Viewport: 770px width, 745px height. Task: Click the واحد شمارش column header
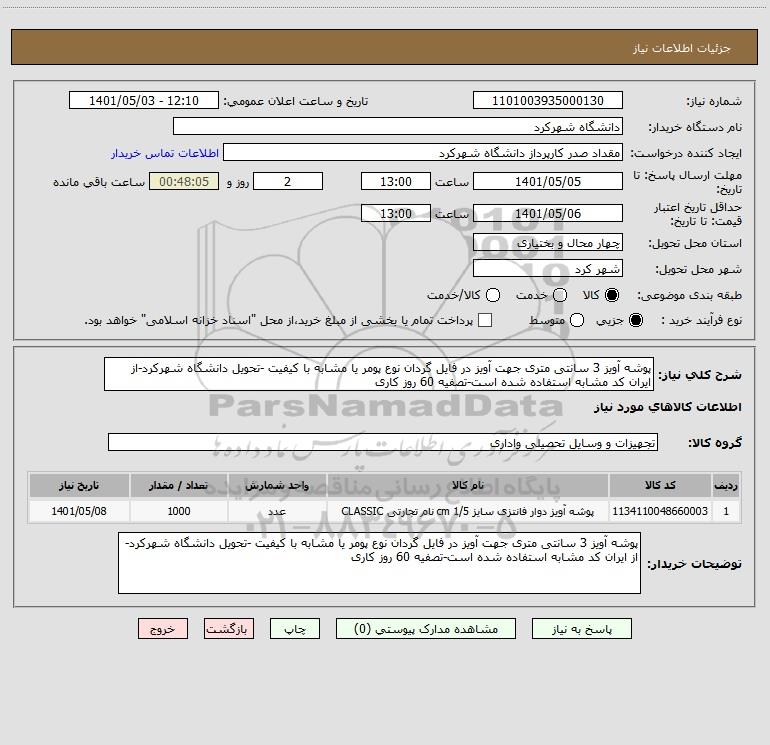pos(277,485)
